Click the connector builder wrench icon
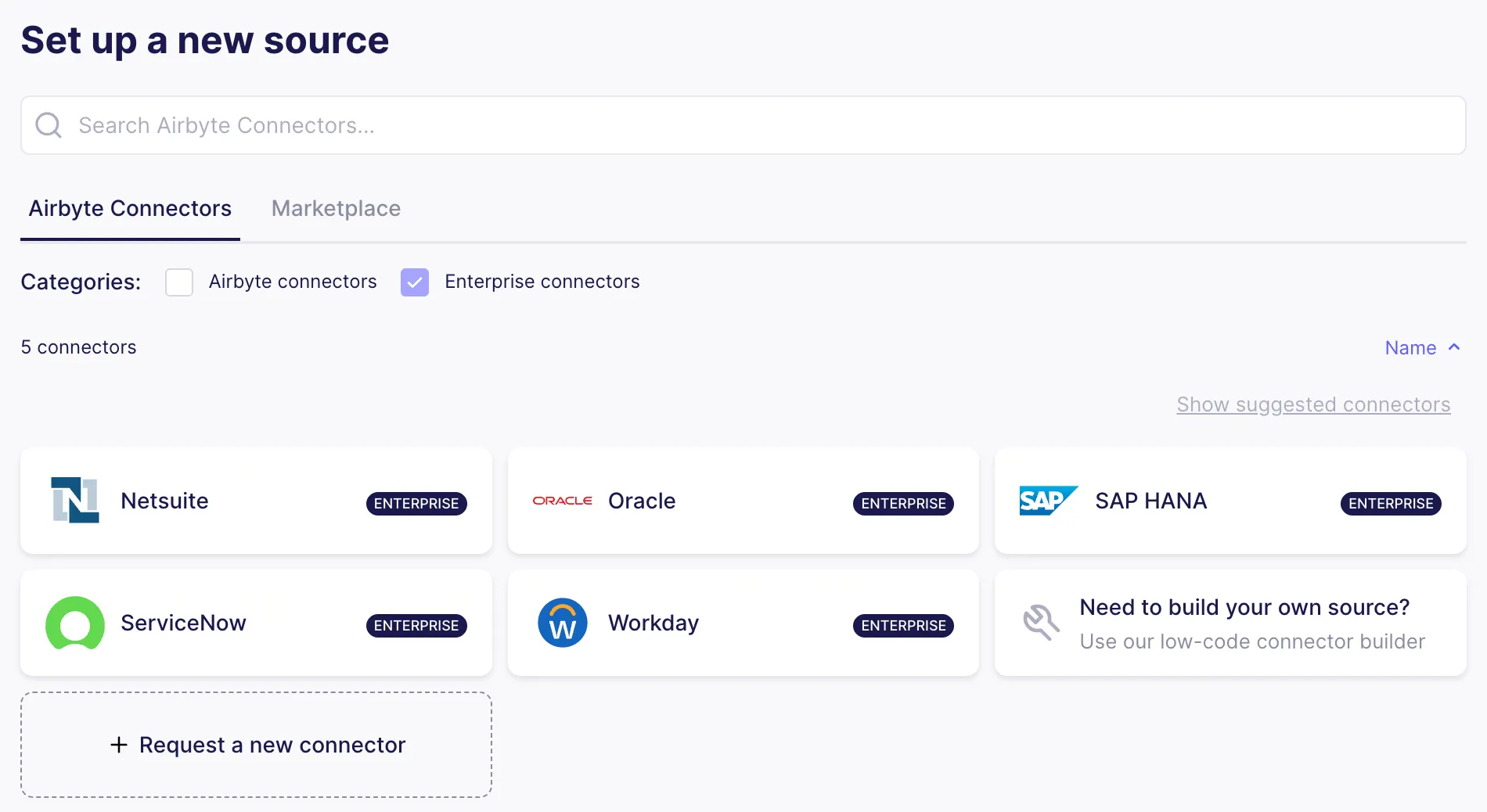This screenshot has height=812, width=1487. pyautogui.click(x=1042, y=623)
